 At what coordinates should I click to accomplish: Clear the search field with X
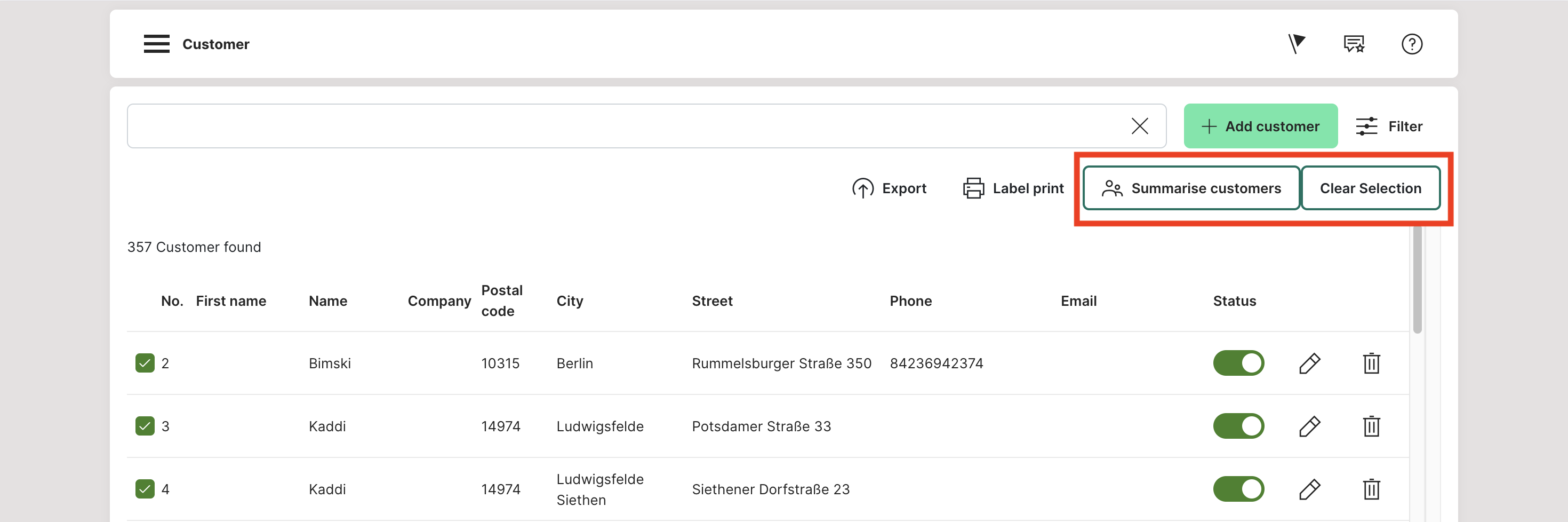coord(1139,126)
